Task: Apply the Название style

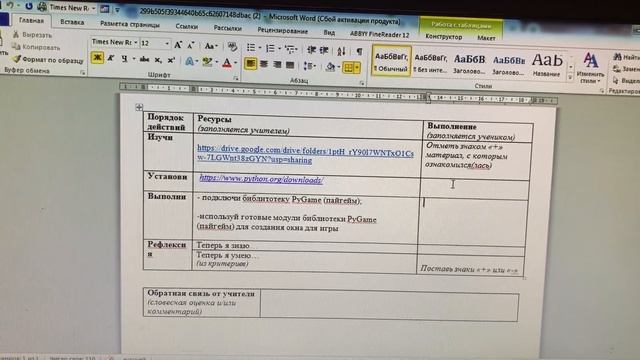Action: pyautogui.click(x=547, y=65)
